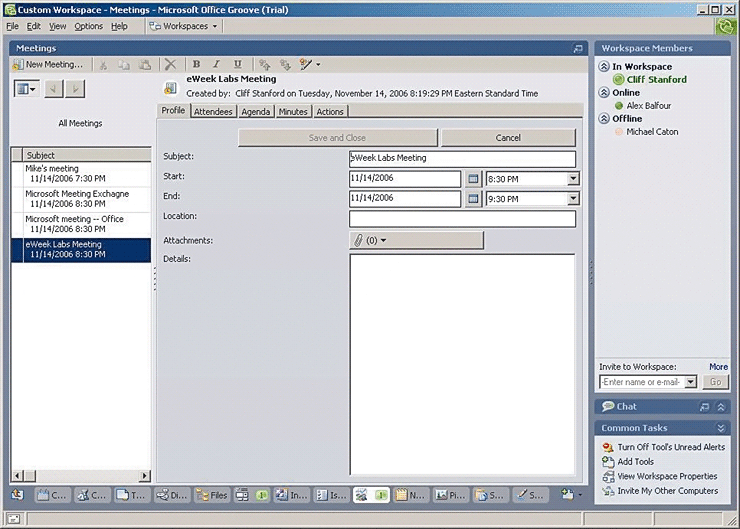This screenshot has width=740, height=529.
Task: Click inside the Details text area
Action: [462, 364]
